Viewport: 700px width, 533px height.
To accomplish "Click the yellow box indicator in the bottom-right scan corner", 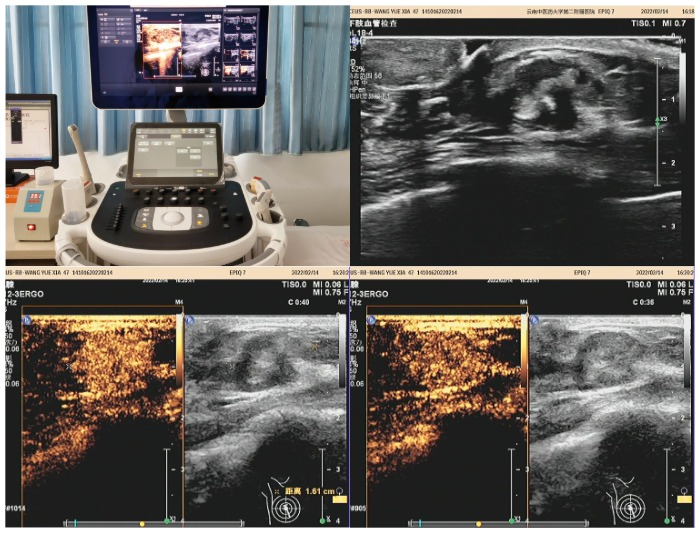I will [683, 497].
